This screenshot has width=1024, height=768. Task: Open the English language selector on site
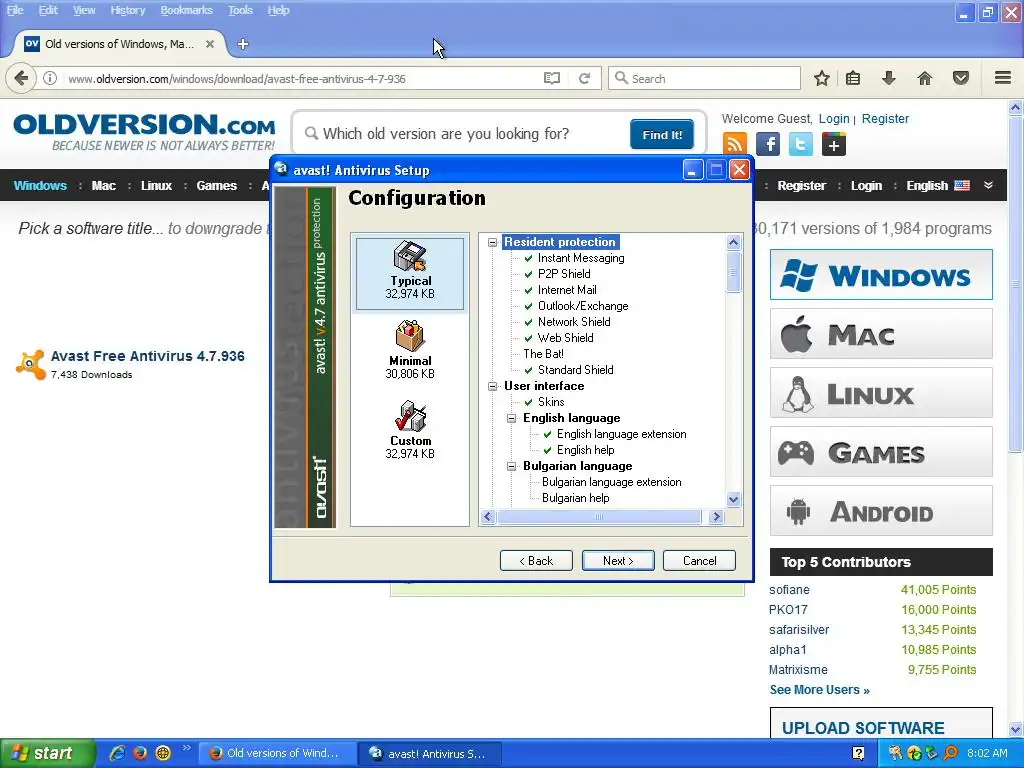coord(937,185)
